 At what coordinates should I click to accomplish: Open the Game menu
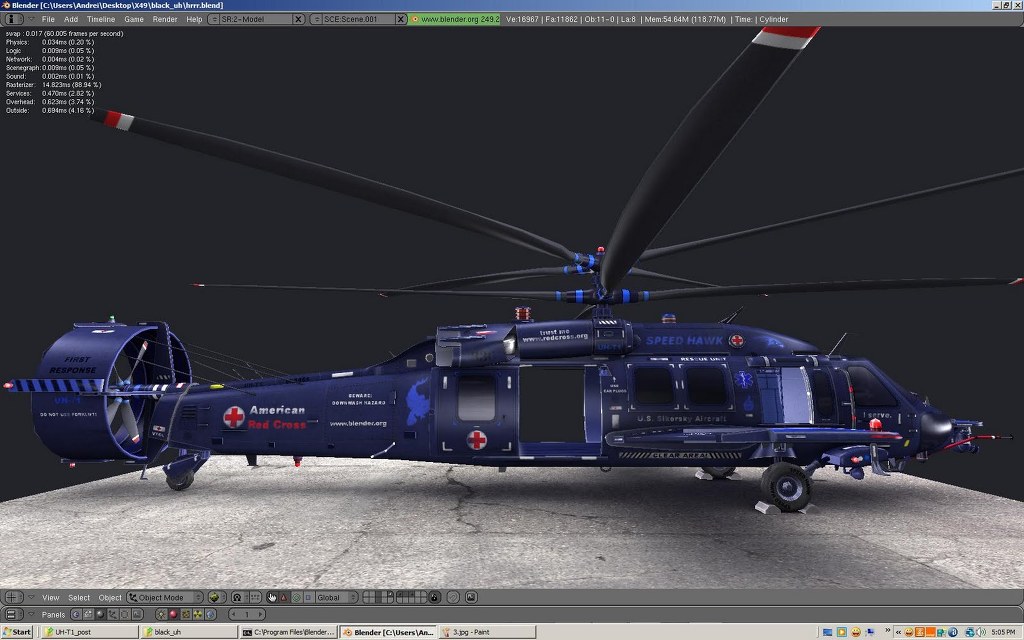[x=134, y=19]
